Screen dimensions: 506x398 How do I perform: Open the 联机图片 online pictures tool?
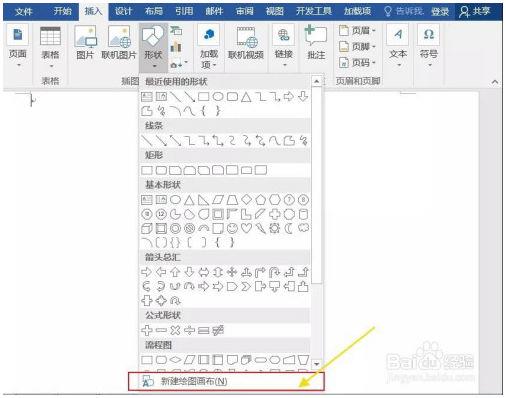(119, 43)
